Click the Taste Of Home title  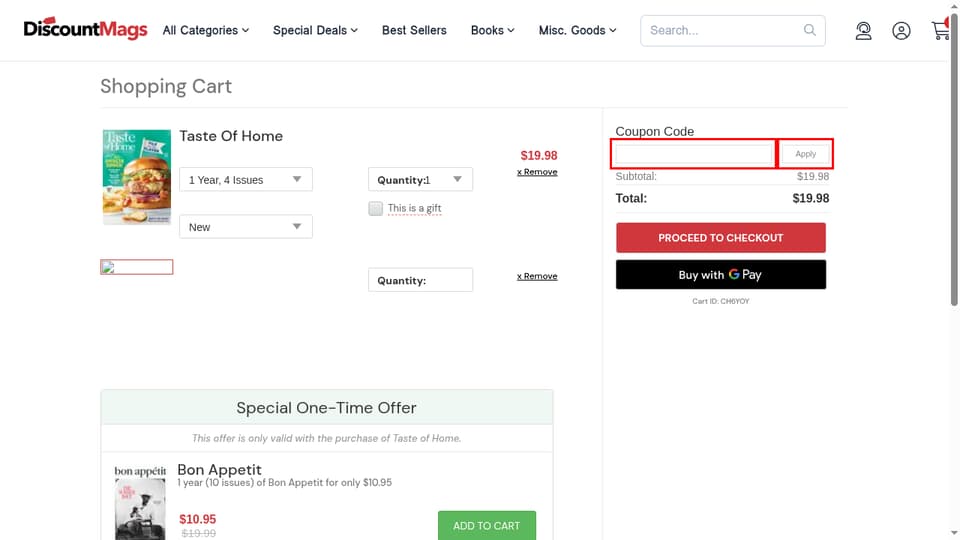[x=231, y=136]
